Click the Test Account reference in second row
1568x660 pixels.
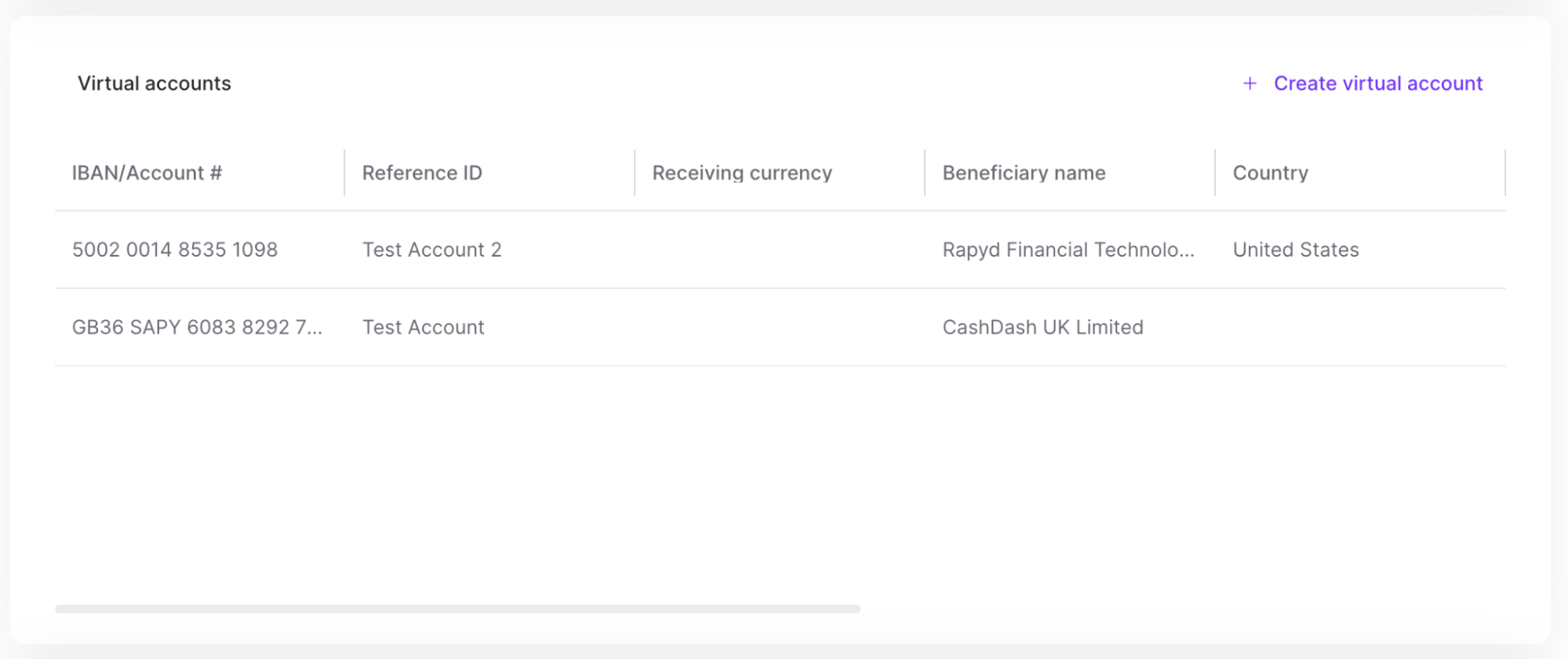pos(423,327)
